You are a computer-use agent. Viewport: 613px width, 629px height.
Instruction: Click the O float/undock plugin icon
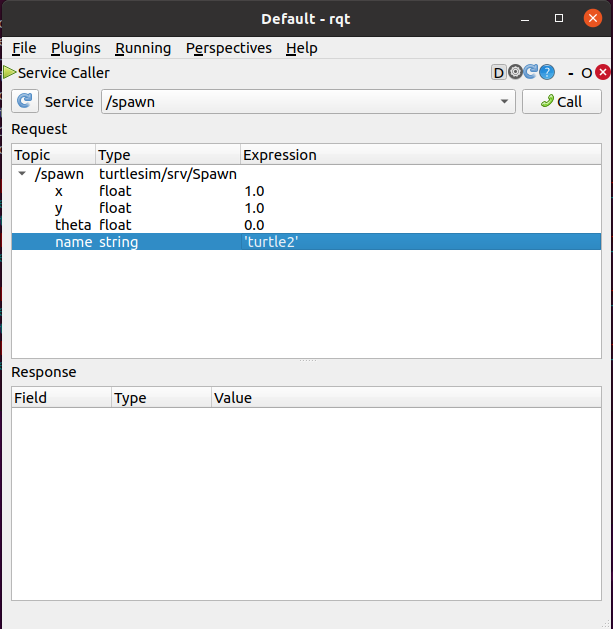(x=587, y=73)
